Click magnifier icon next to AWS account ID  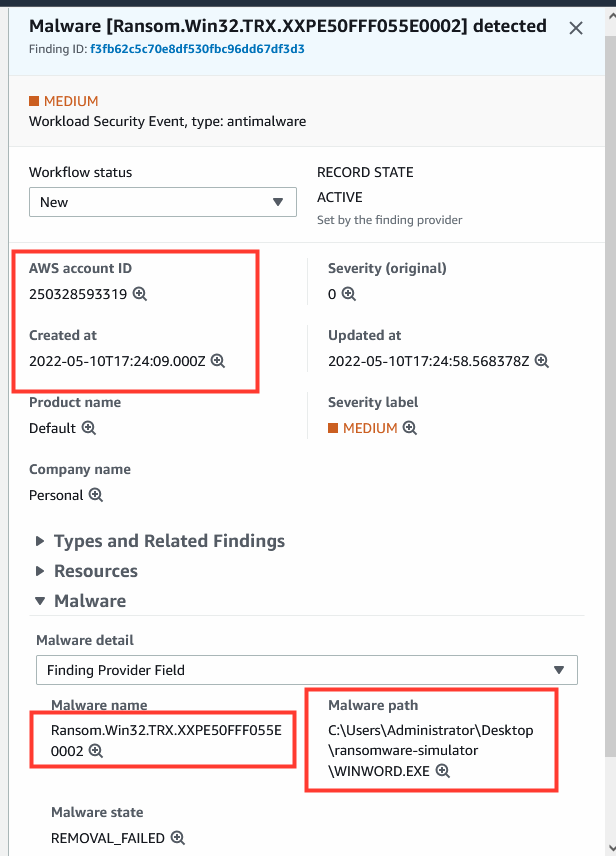pos(140,294)
